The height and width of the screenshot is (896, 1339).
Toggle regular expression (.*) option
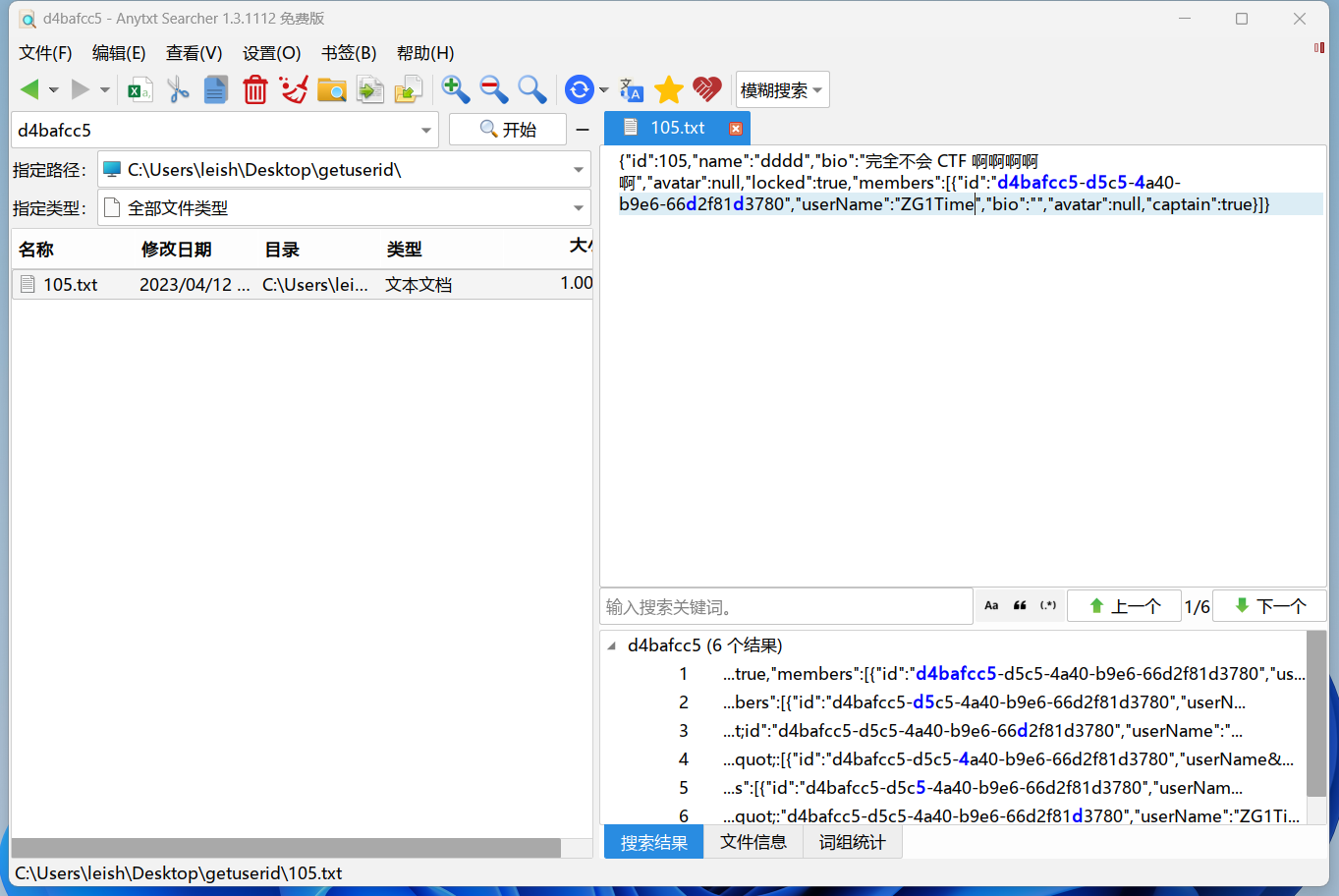pos(1048,606)
